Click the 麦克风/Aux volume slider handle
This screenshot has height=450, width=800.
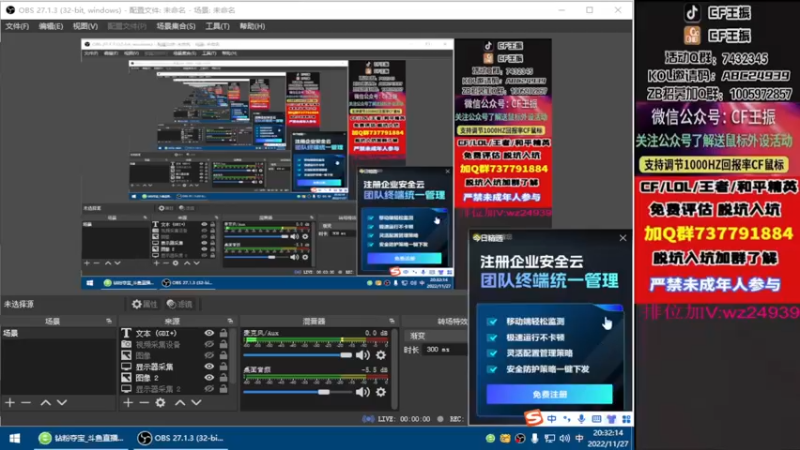[346, 355]
